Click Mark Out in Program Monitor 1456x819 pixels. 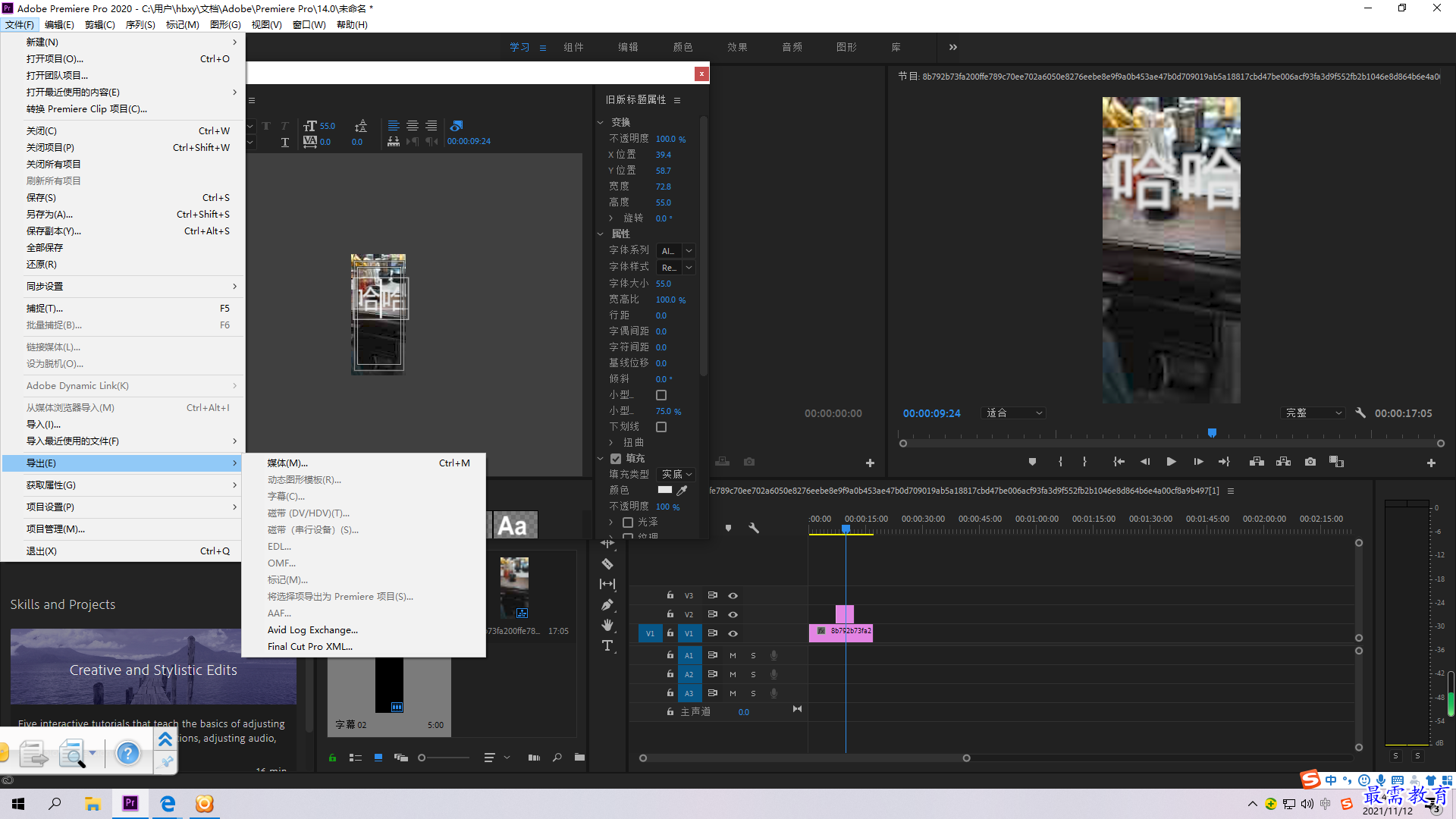click(1084, 462)
